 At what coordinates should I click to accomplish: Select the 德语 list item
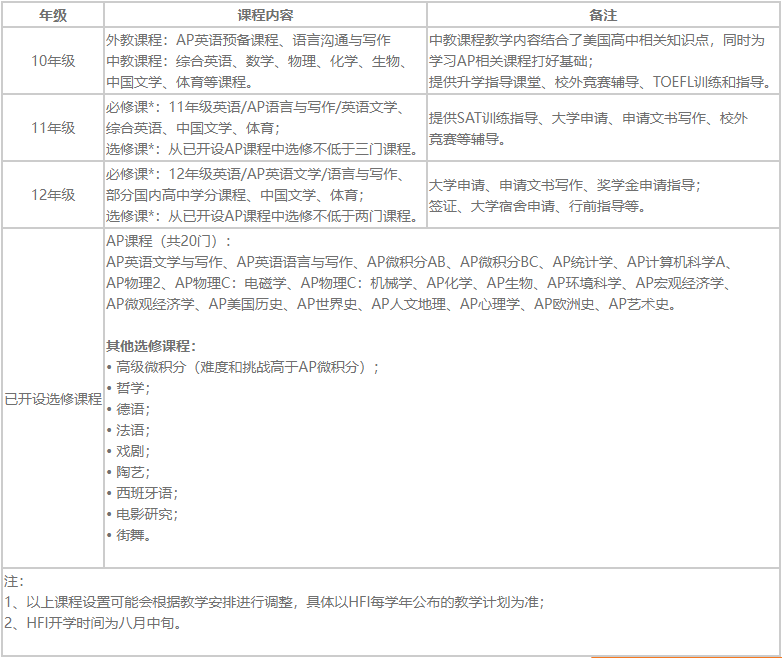(x=132, y=409)
